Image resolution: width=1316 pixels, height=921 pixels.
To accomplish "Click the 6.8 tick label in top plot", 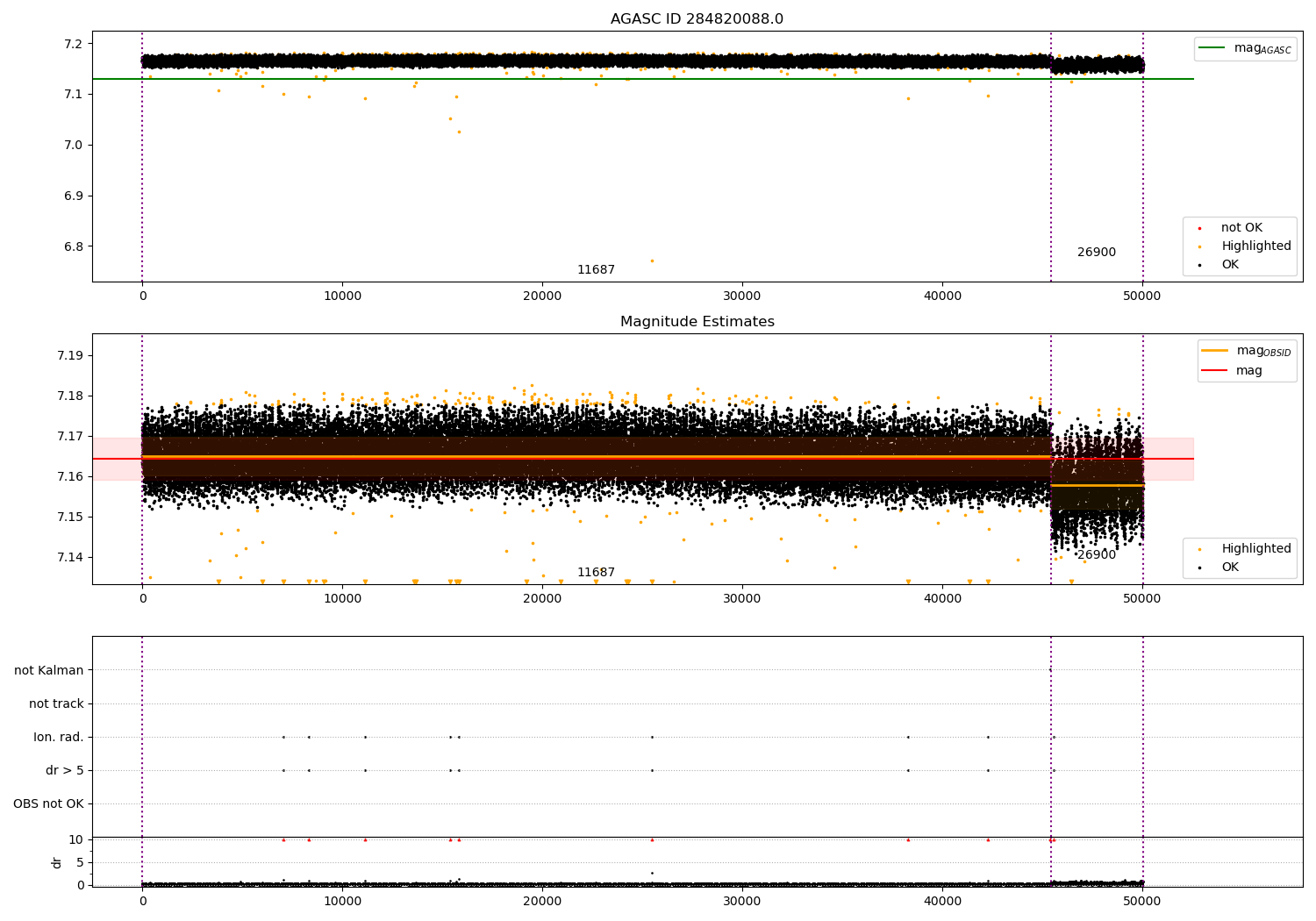I will 73,247.
